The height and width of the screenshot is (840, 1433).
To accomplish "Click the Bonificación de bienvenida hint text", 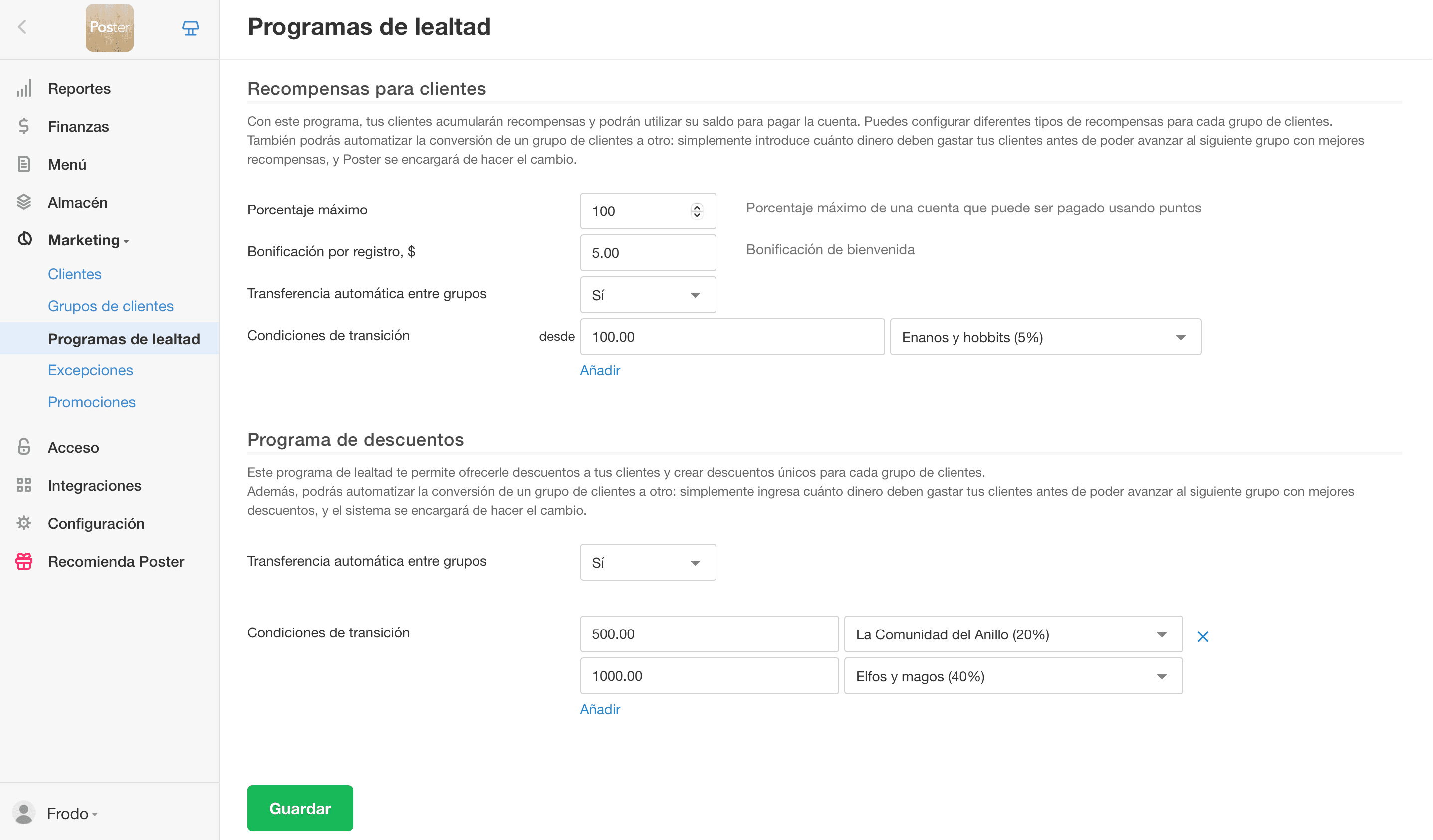I will [x=830, y=249].
